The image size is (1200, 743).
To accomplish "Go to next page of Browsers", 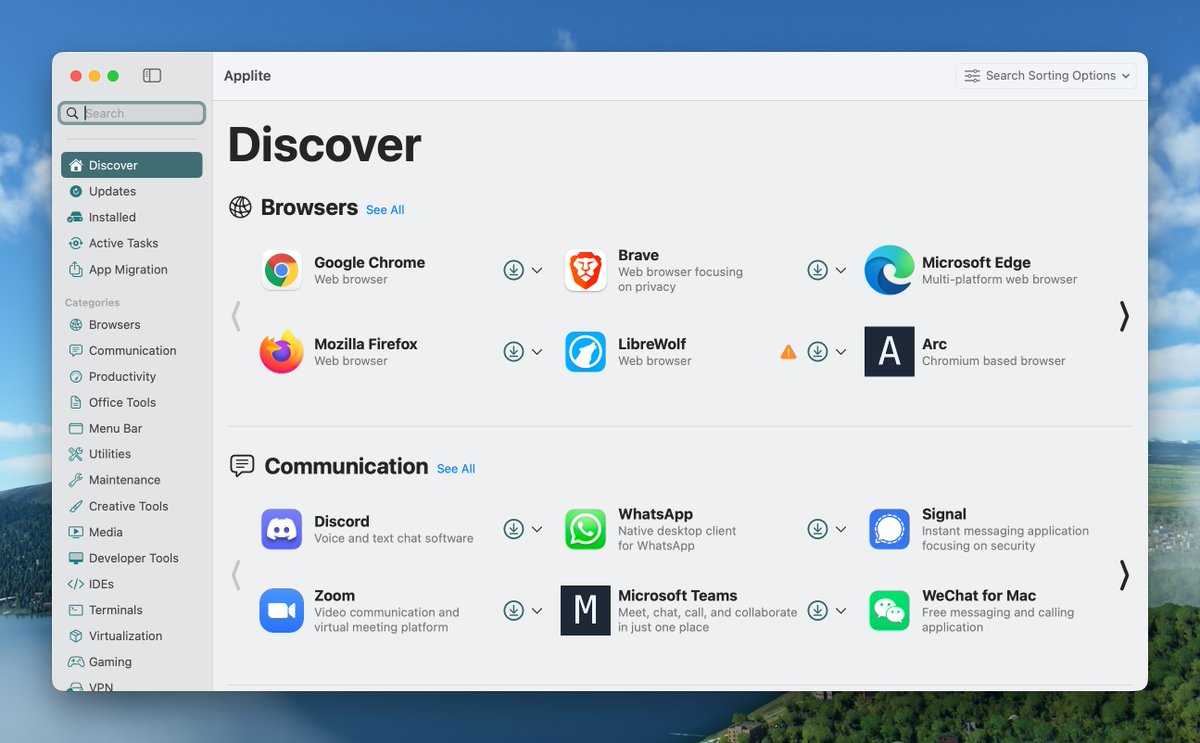I will click(x=1124, y=316).
